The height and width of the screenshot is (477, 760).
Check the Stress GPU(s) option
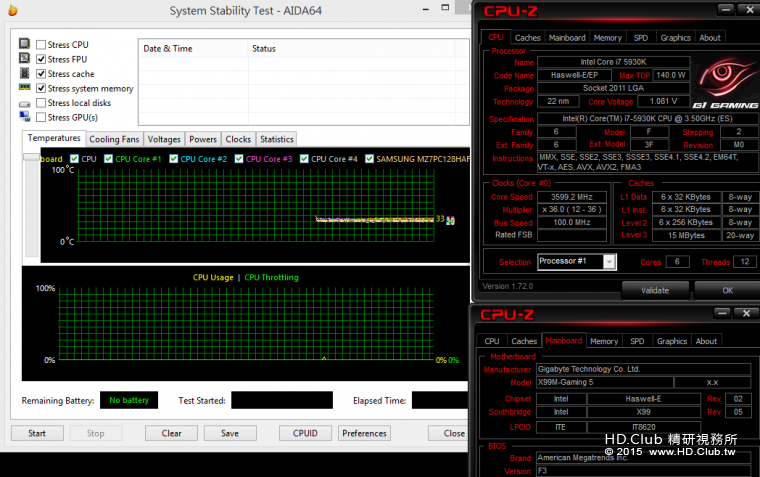[41, 117]
